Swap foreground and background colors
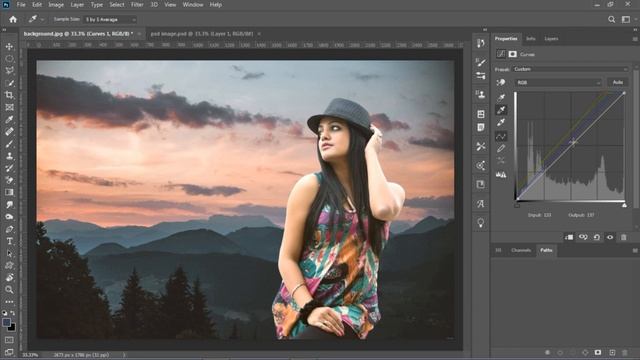The image size is (640, 360). coord(13,313)
